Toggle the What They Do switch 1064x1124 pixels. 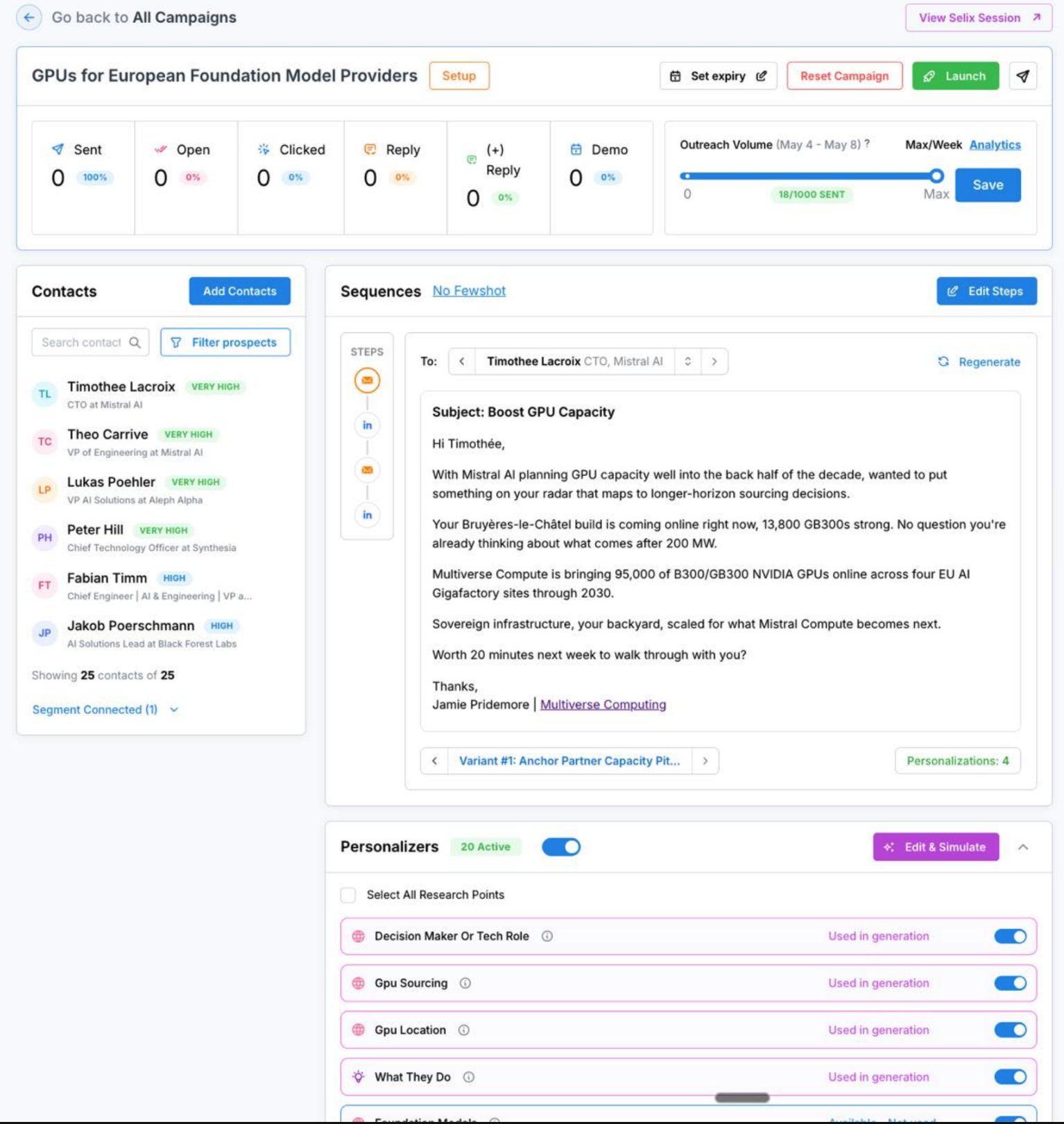point(1010,1077)
